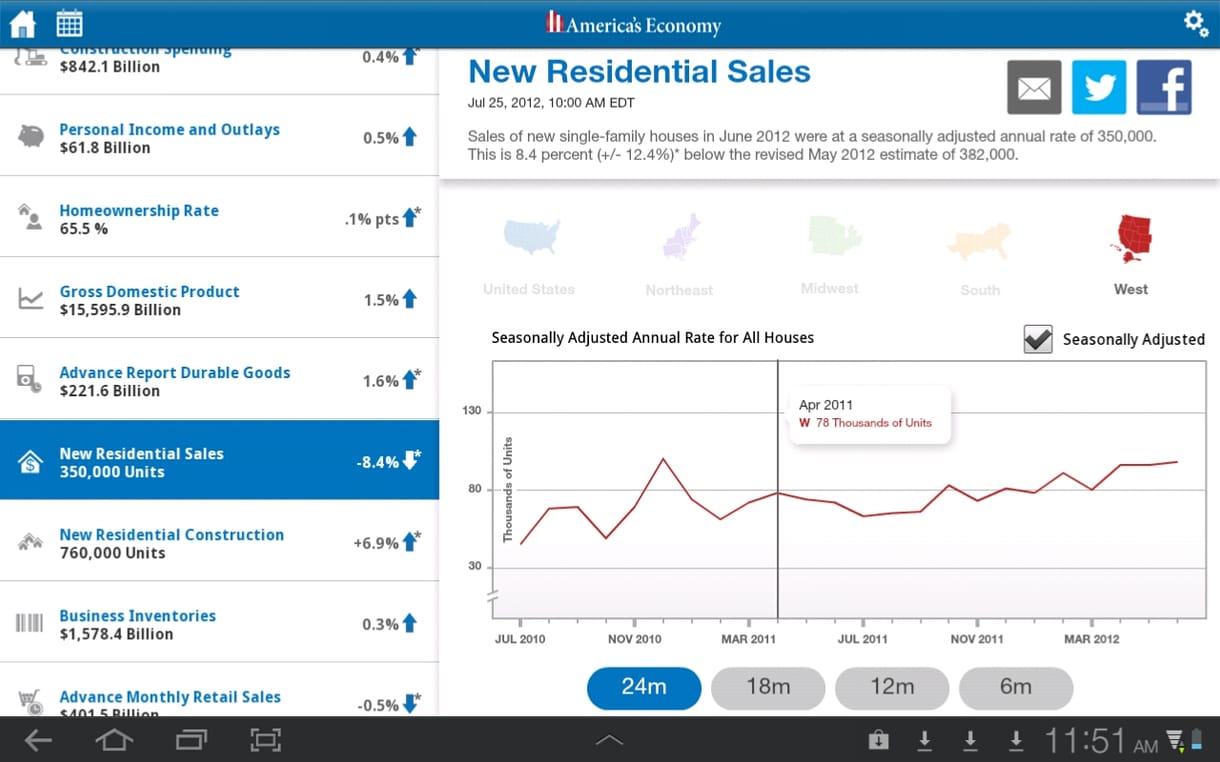The height and width of the screenshot is (762, 1220).
Task: Click the 1.5% GDP up arrow
Action: click(x=410, y=299)
